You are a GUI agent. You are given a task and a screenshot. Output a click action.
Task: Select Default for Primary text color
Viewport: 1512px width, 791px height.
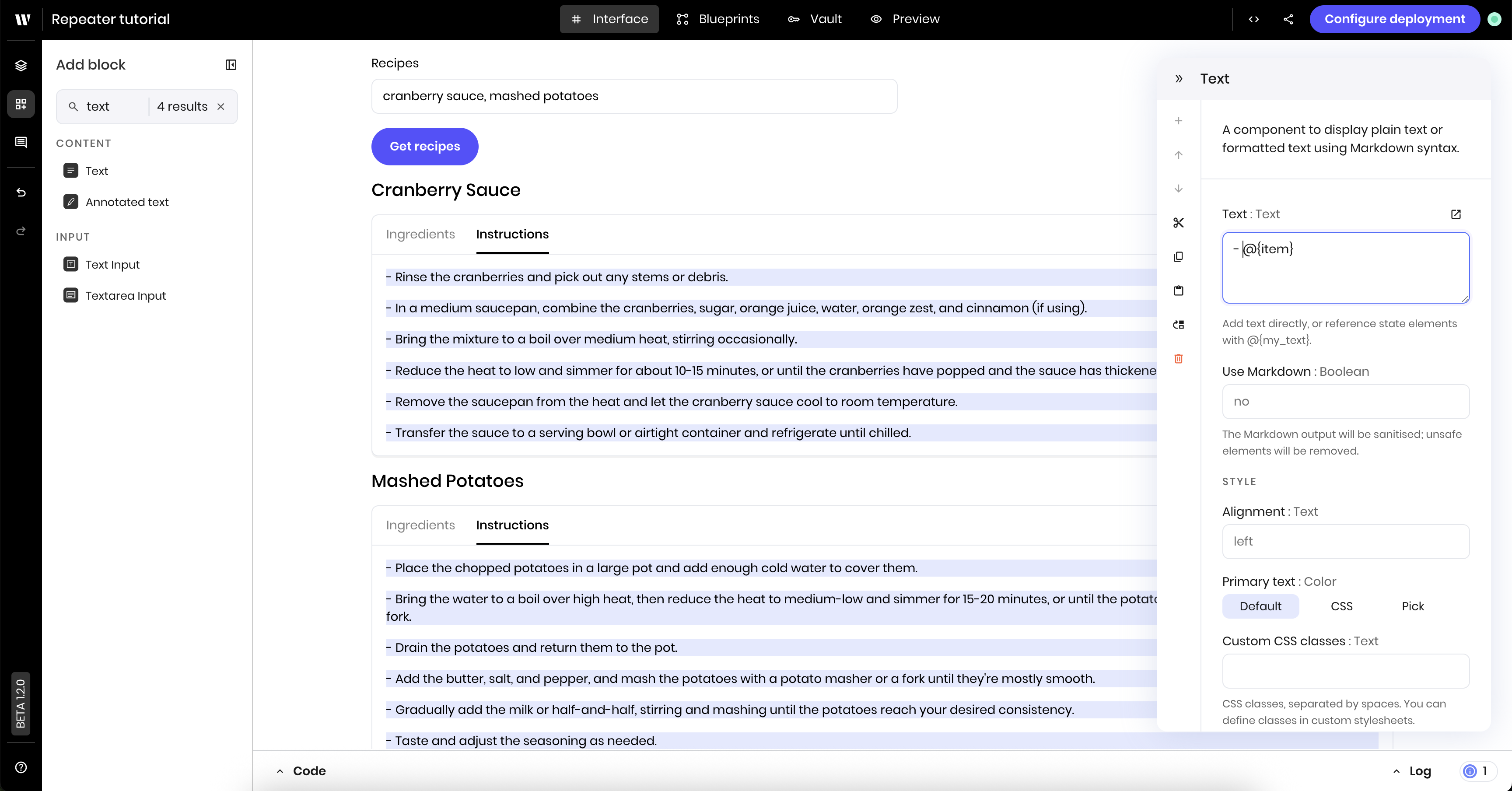click(x=1260, y=606)
